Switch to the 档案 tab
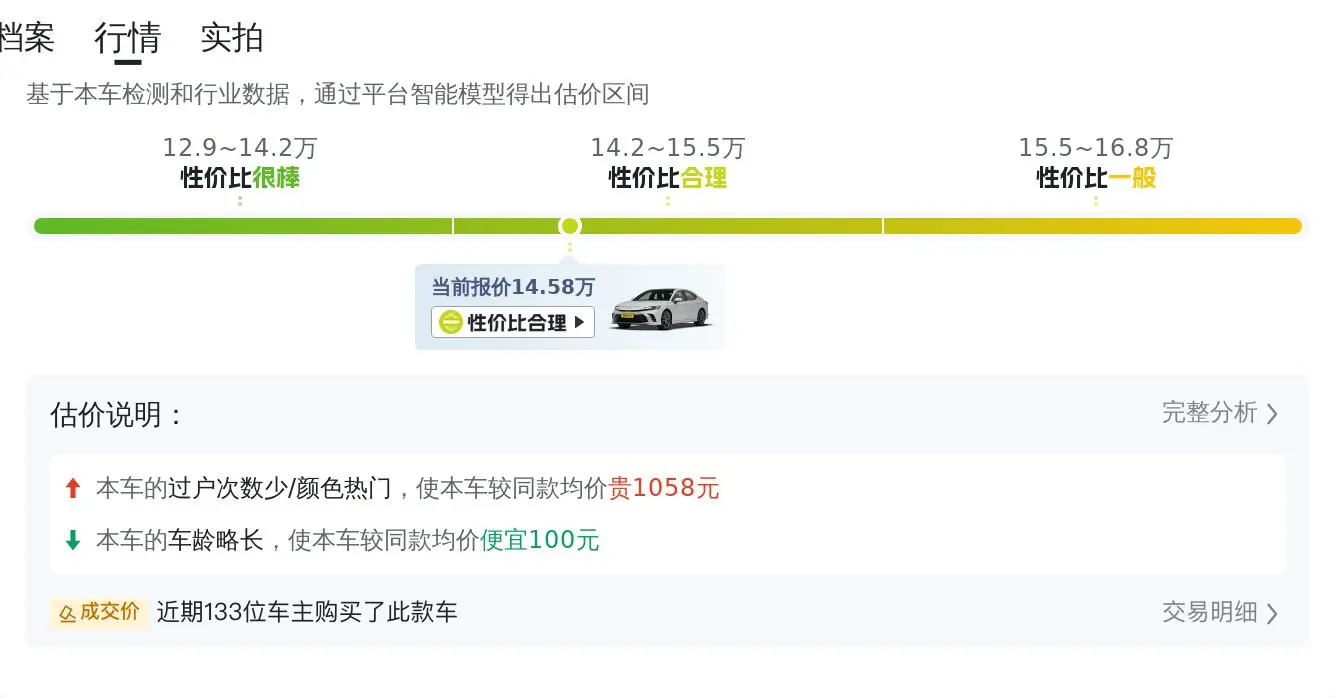The image size is (1336, 698). click(27, 38)
